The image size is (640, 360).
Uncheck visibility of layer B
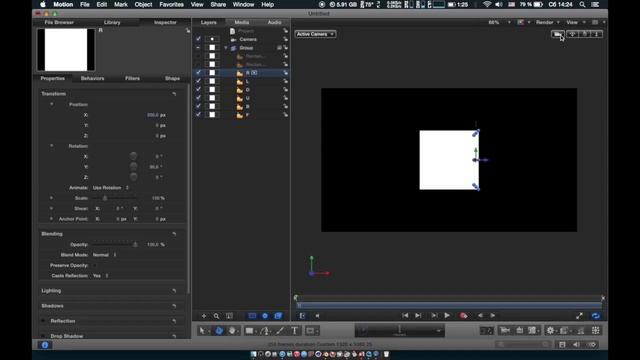(x=198, y=106)
